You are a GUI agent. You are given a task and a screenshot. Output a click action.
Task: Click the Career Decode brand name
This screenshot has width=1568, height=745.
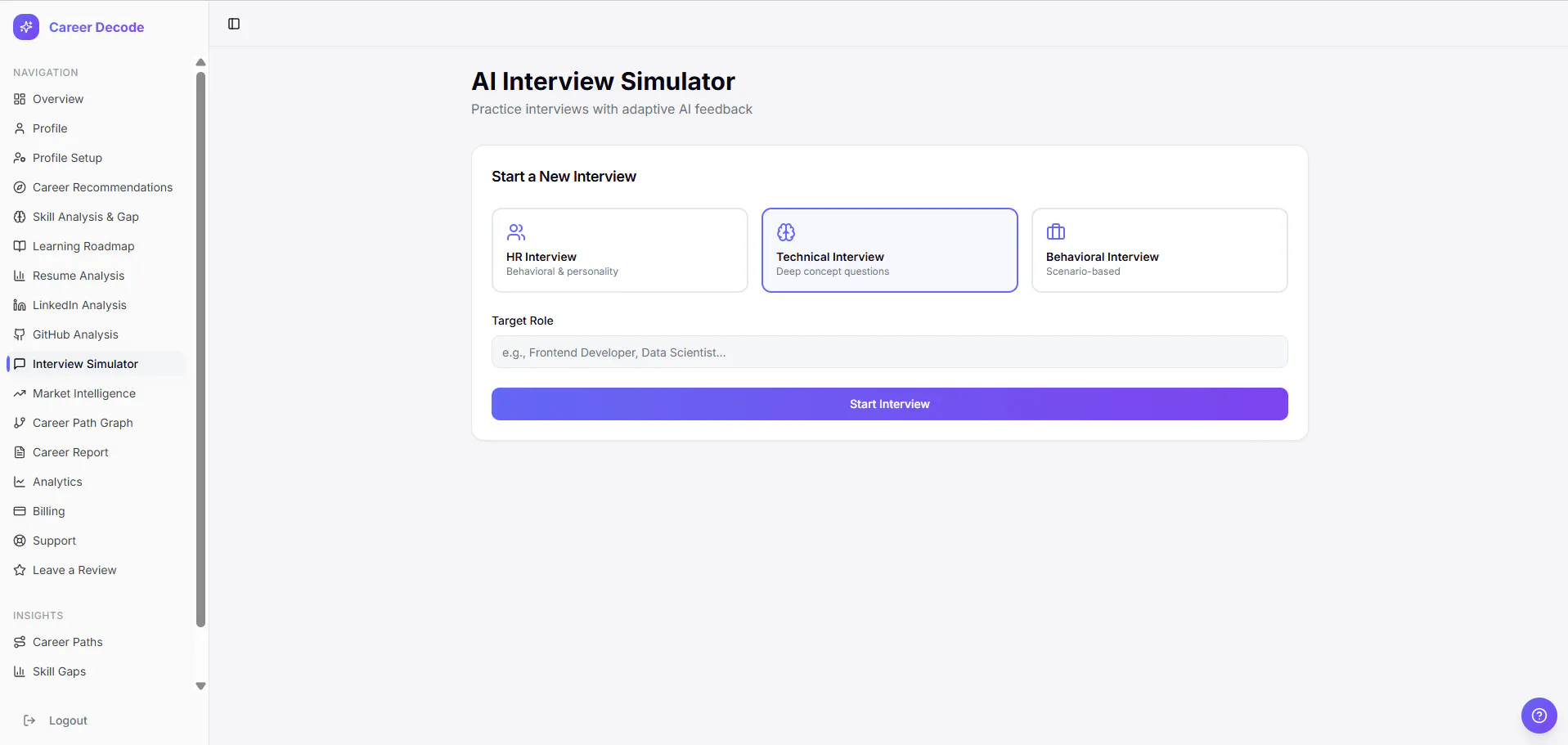point(97,27)
